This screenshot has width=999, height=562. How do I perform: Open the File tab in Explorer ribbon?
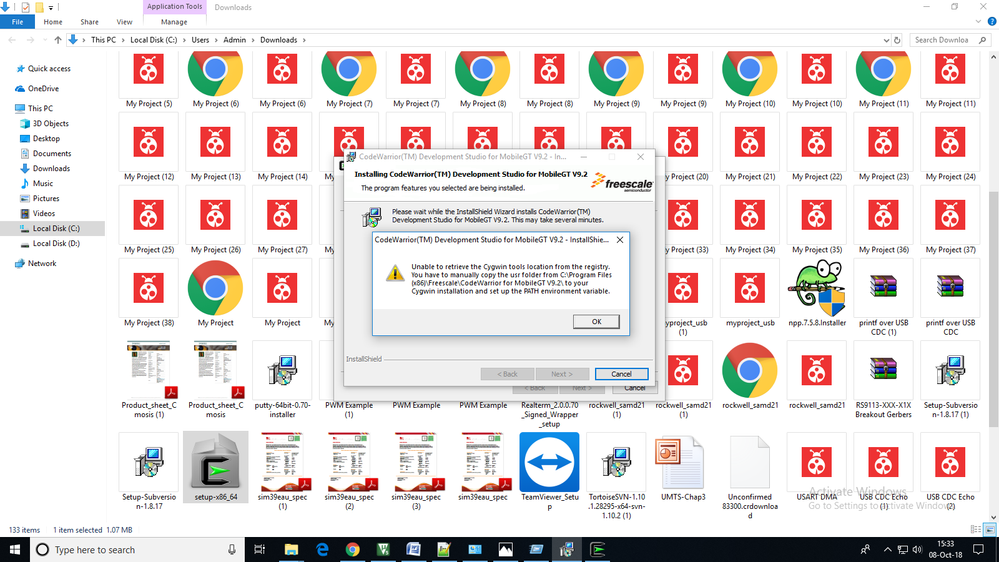[x=17, y=22]
